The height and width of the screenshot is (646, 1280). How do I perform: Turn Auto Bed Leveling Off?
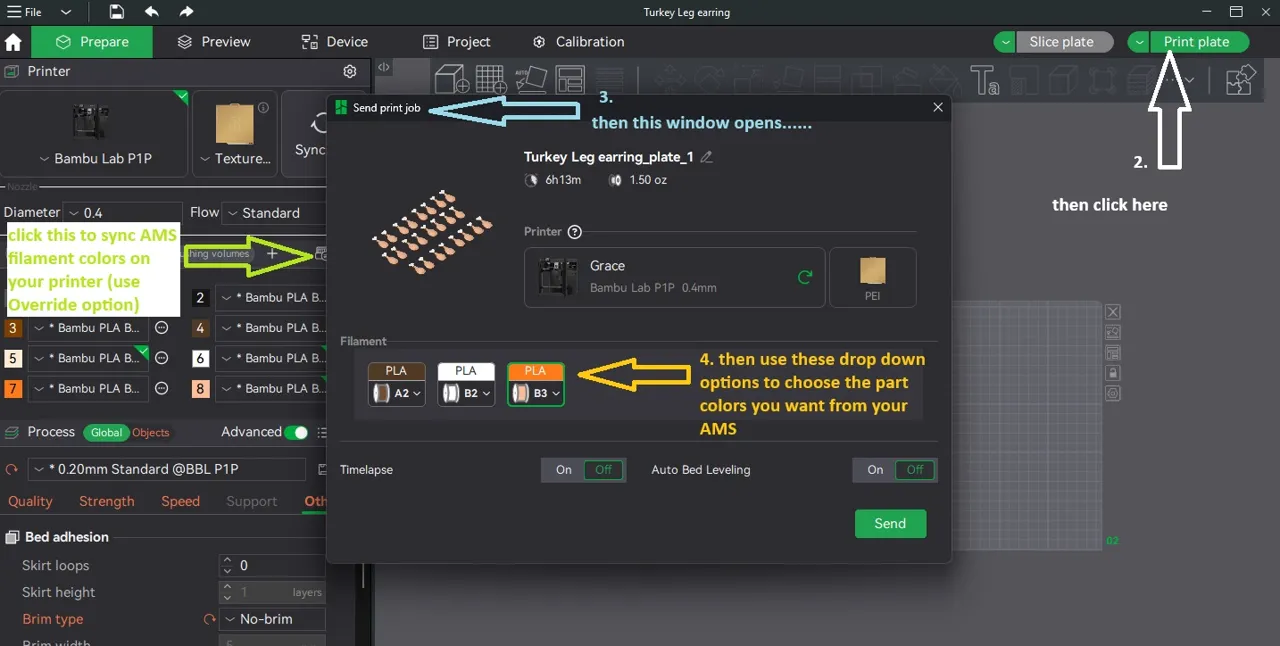point(915,470)
